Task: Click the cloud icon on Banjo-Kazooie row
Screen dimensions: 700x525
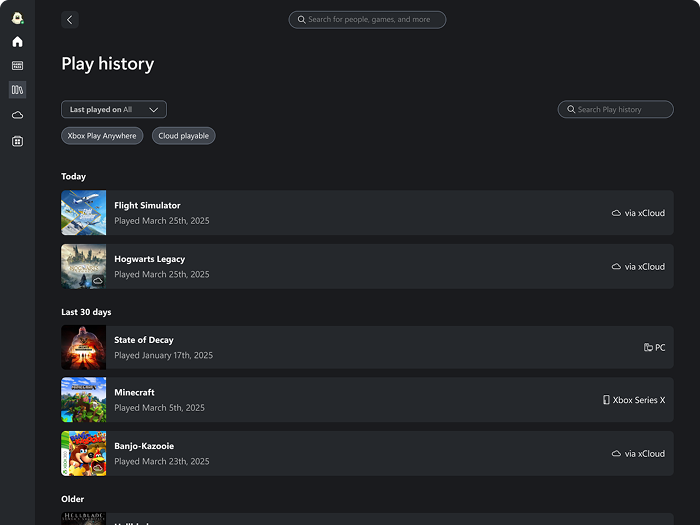Action: [616, 454]
